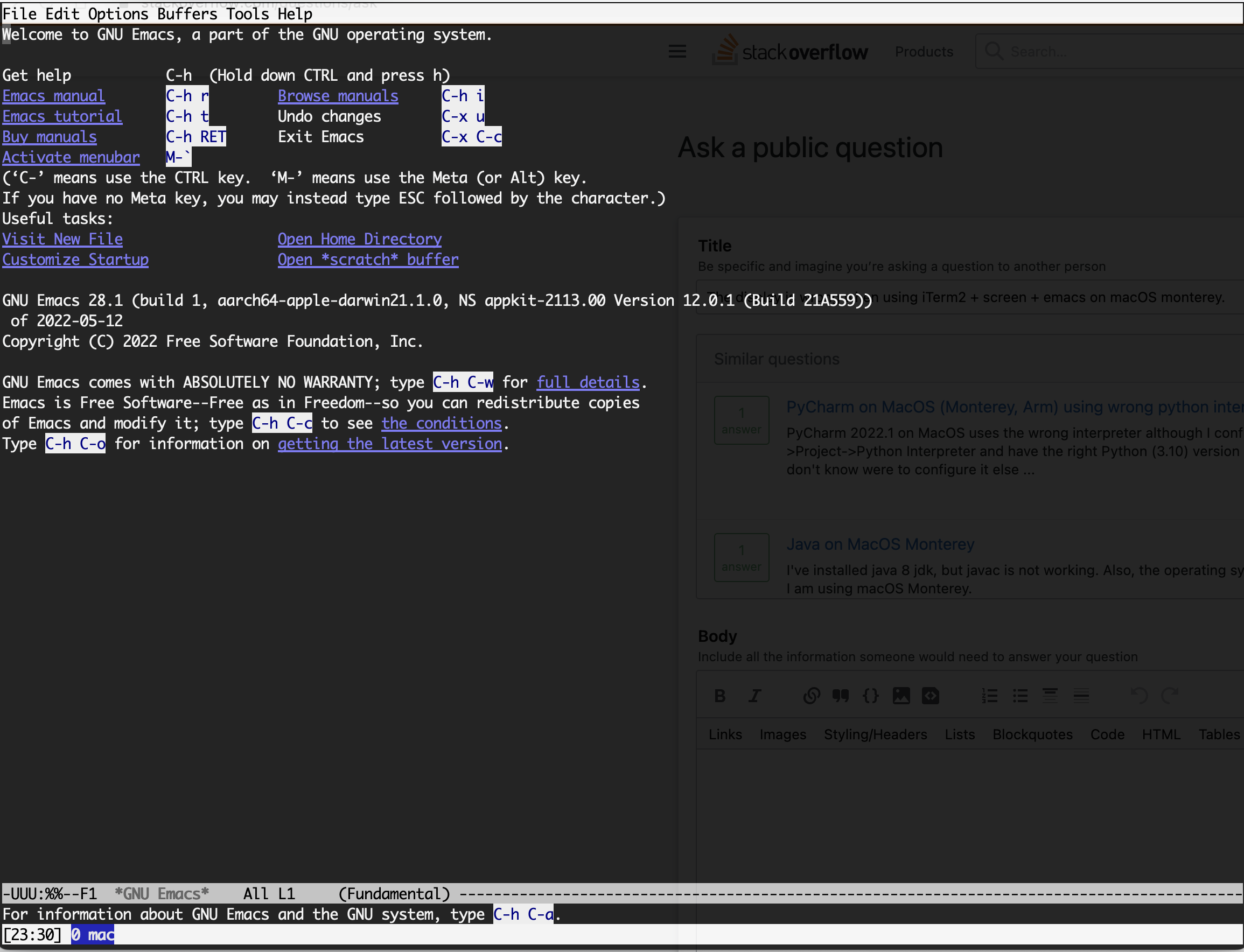Click the redo arrow in editor toolbar
Image resolution: width=1244 pixels, height=952 pixels.
coord(1170,696)
